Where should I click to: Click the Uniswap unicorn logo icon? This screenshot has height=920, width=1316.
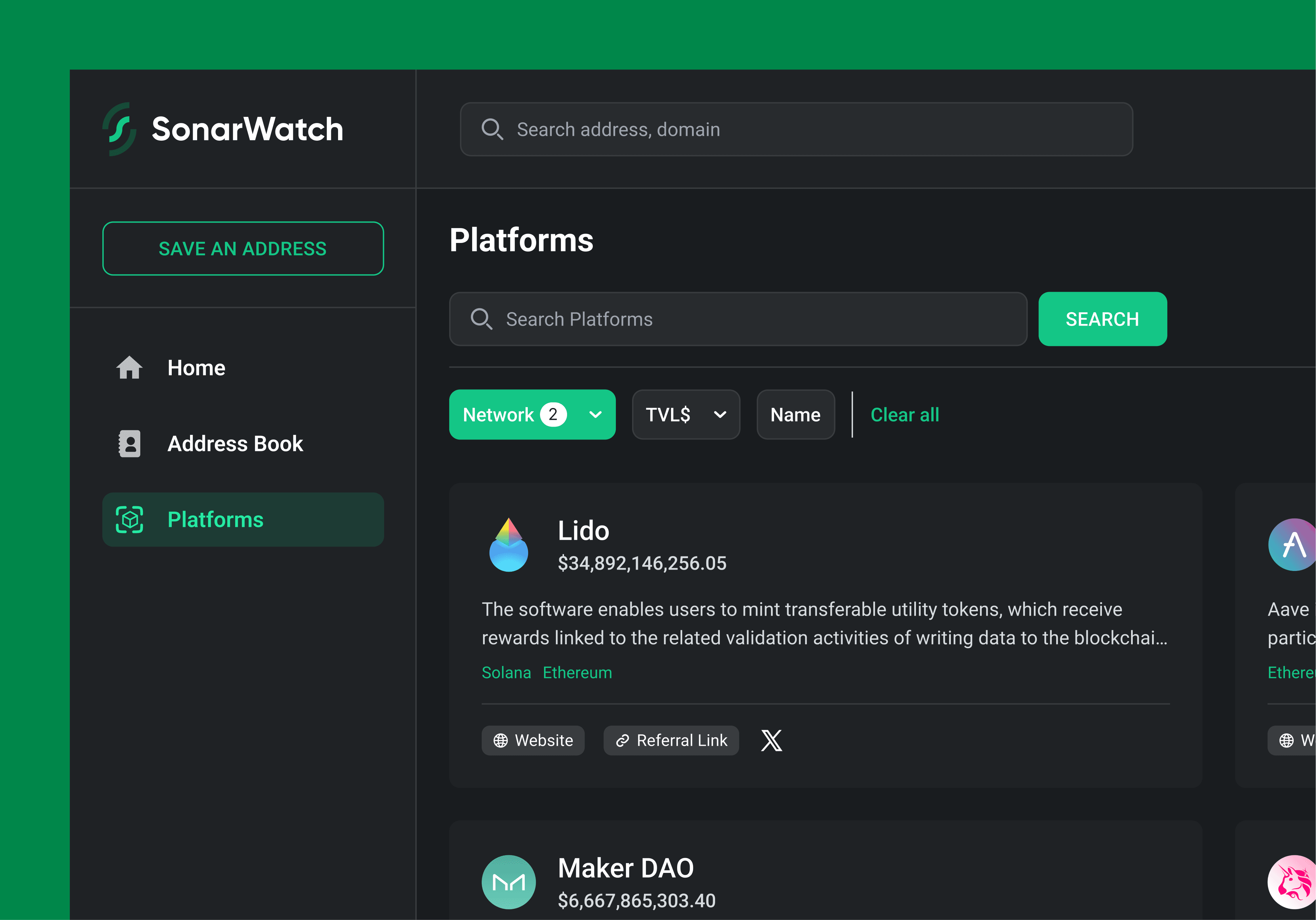tap(1292, 882)
